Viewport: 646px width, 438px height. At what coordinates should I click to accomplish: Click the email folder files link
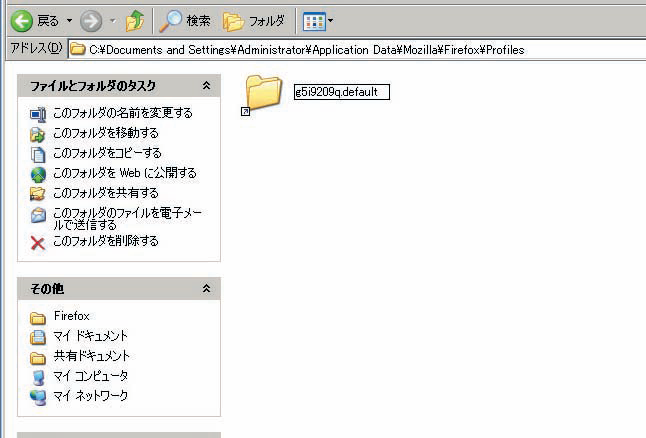click(x=127, y=219)
